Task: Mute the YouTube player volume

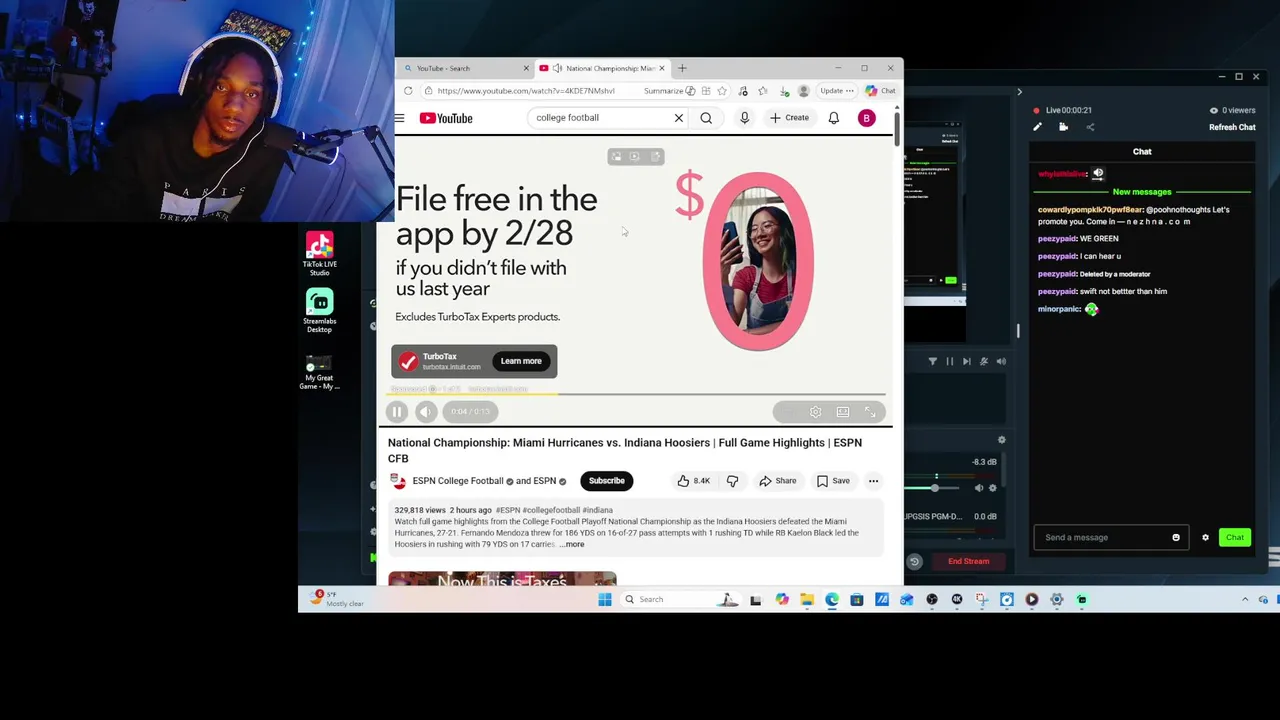Action: coord(426,412)
